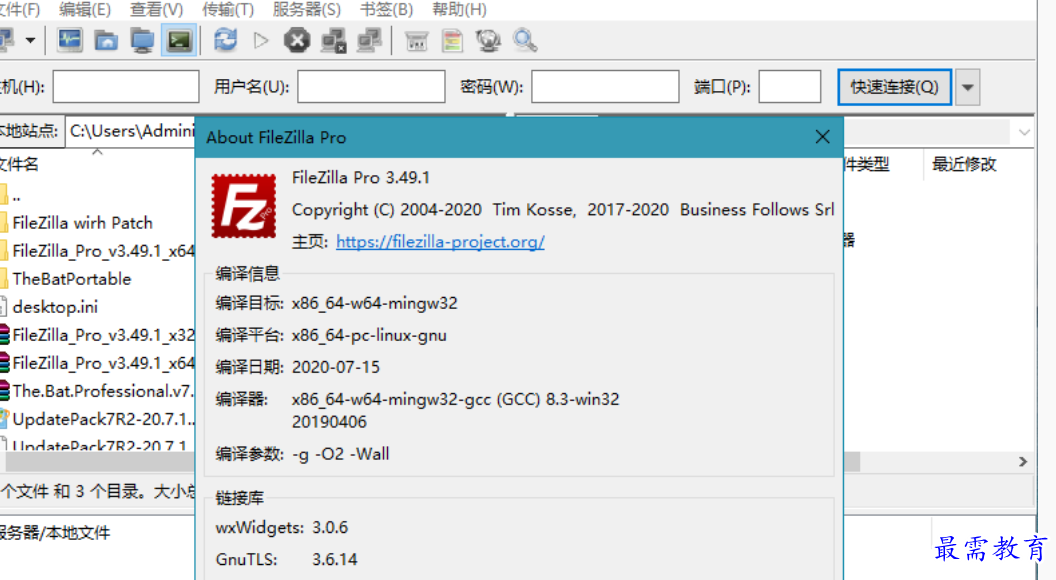This screenshot has width=1056, height=580.
Task: Open the 服务器(S) menu
Action: pos(306,9)
